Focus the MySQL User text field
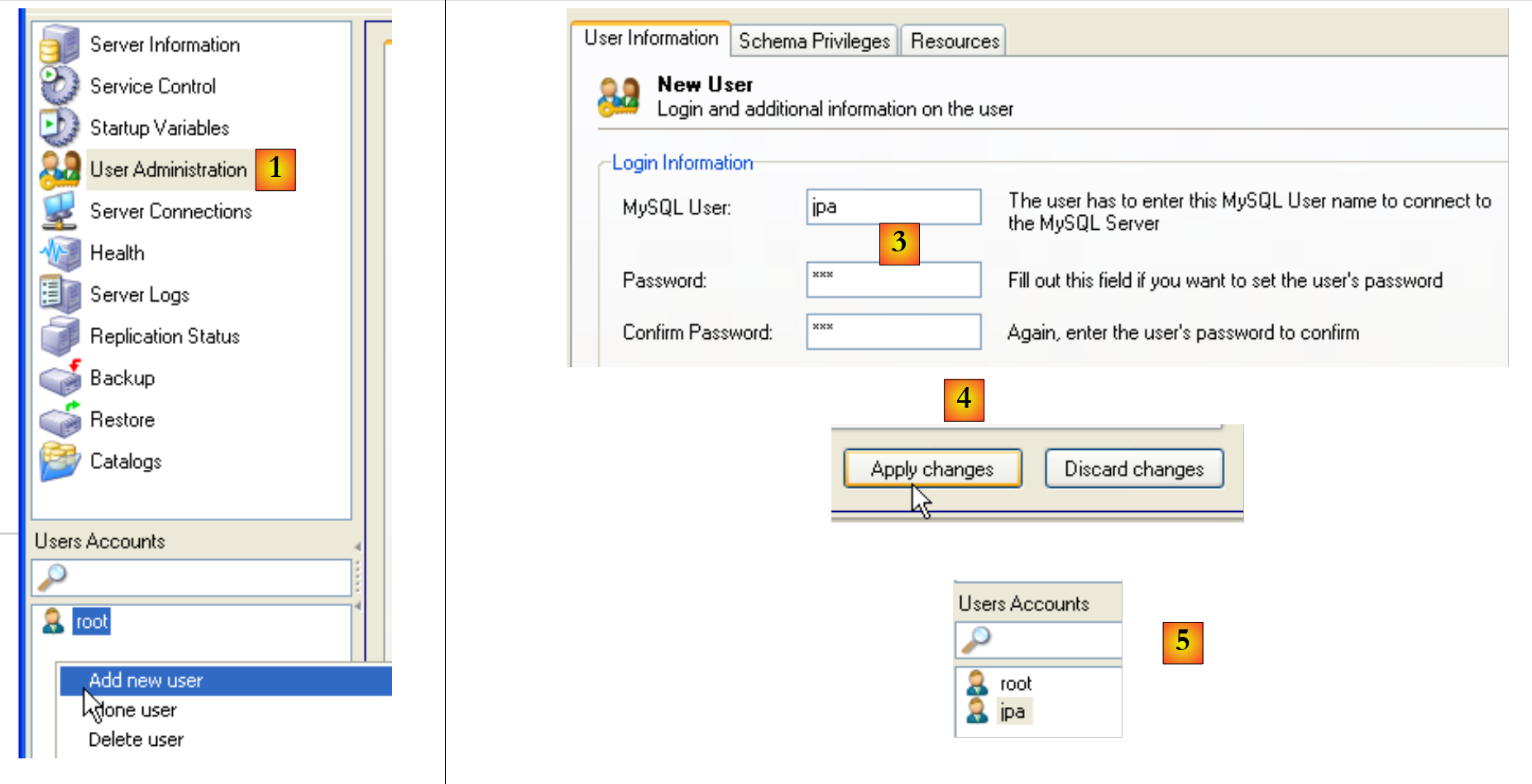The image size is (1532, 784). tap(893, 207)
